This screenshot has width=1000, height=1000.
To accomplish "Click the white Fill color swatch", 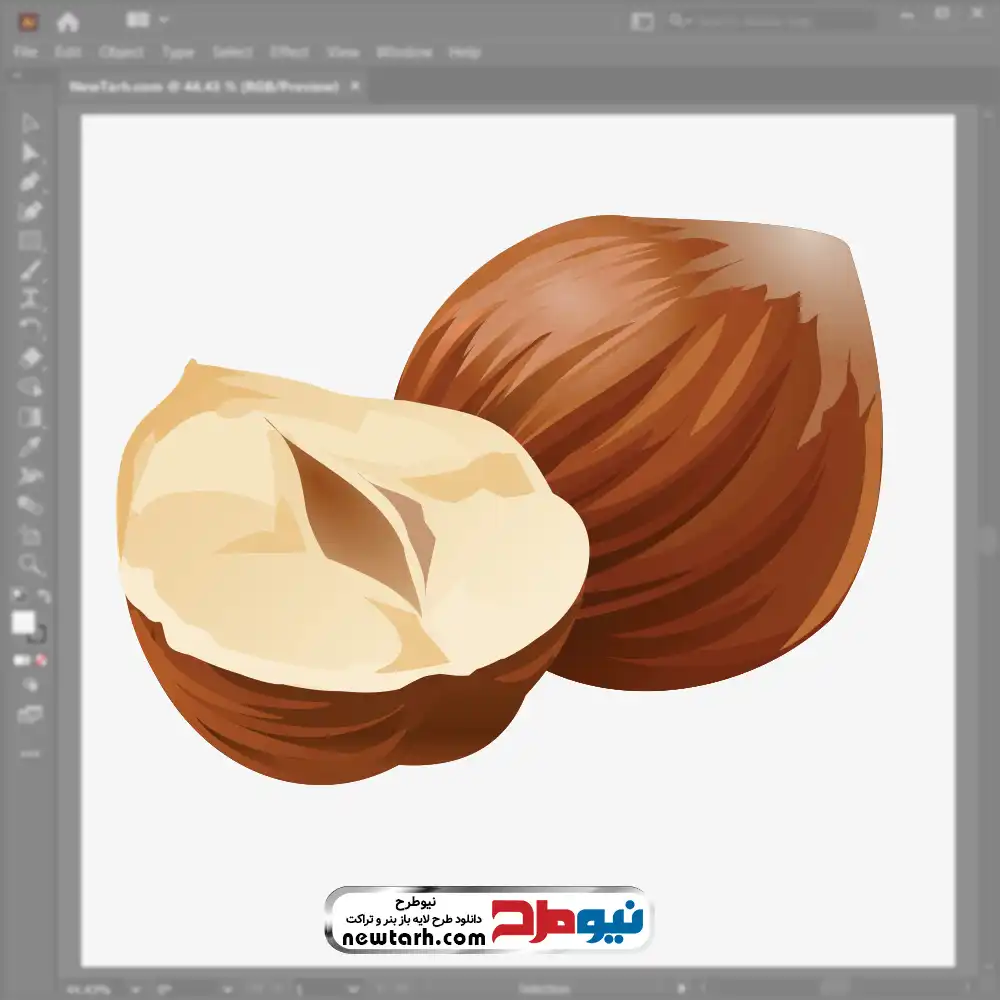I will 23,623.
